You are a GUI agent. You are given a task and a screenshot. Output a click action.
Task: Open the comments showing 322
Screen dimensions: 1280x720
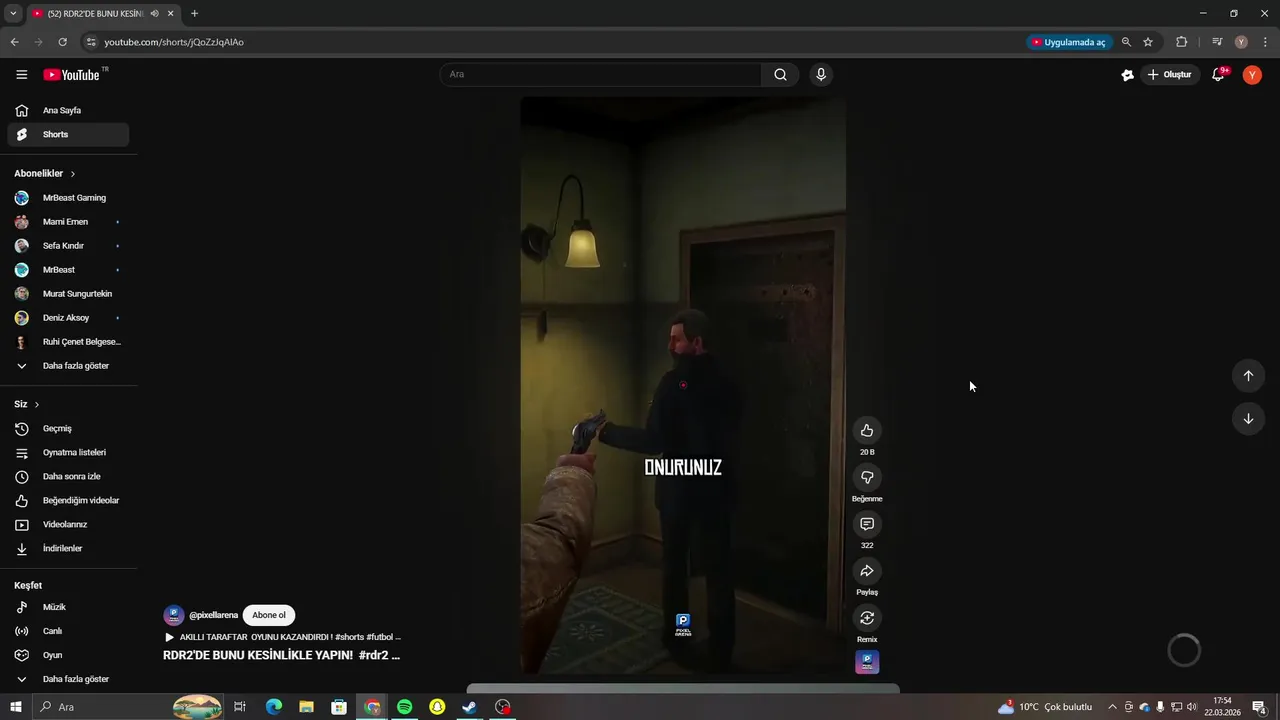coord(867,524)
